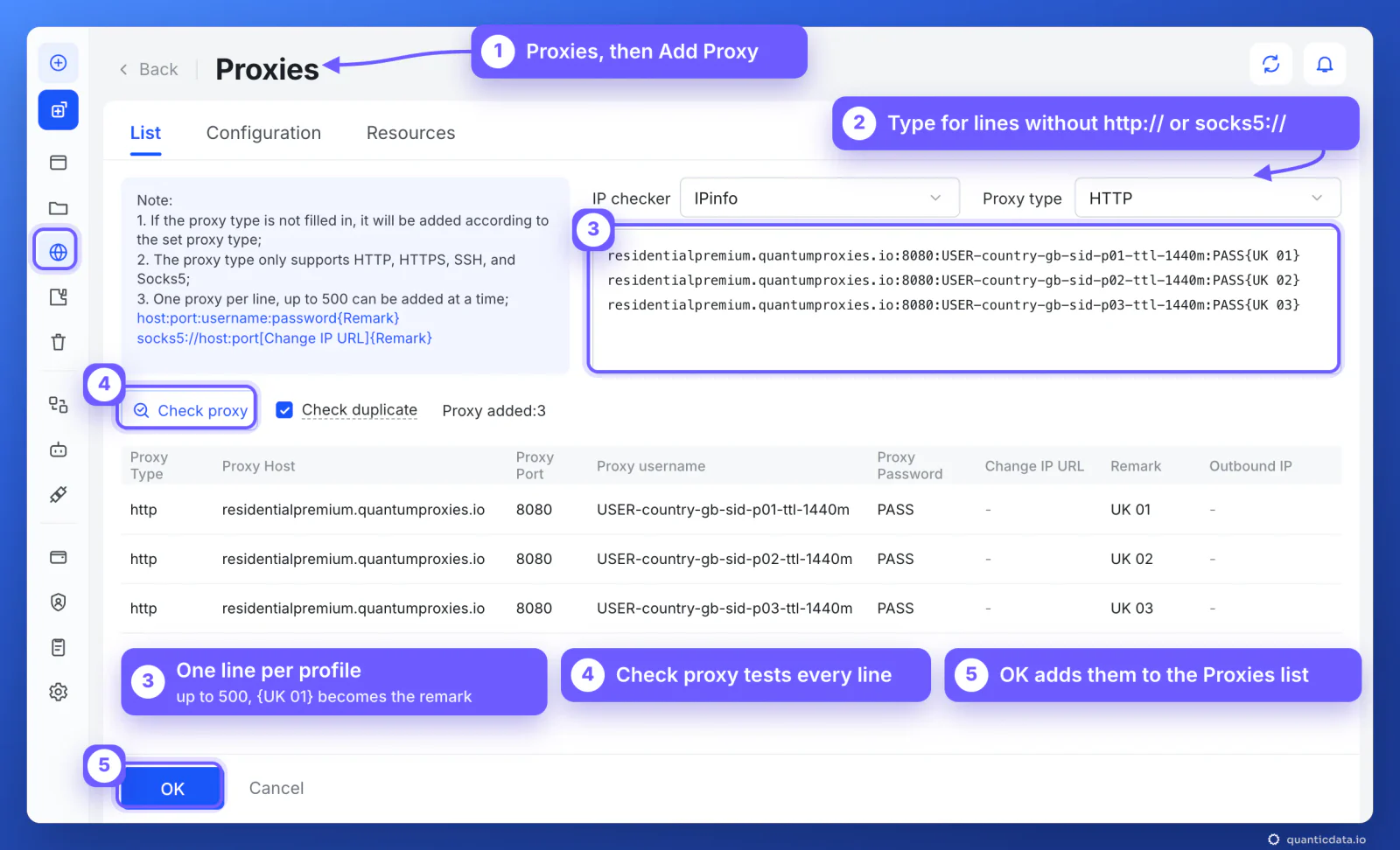Click inside the proxy lines text area
Image resolution: width=1400 pixels, height=850 pixels.
click(964, 299)
